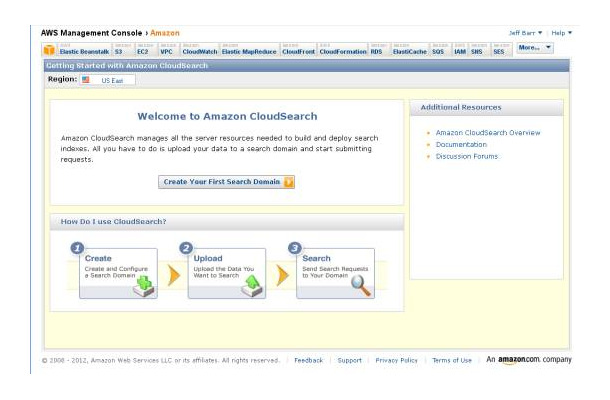Image resolution: width=610 pixels, height=400 pixels.
Task: Click the step 1 Create card title
Action: coord(98,258)
